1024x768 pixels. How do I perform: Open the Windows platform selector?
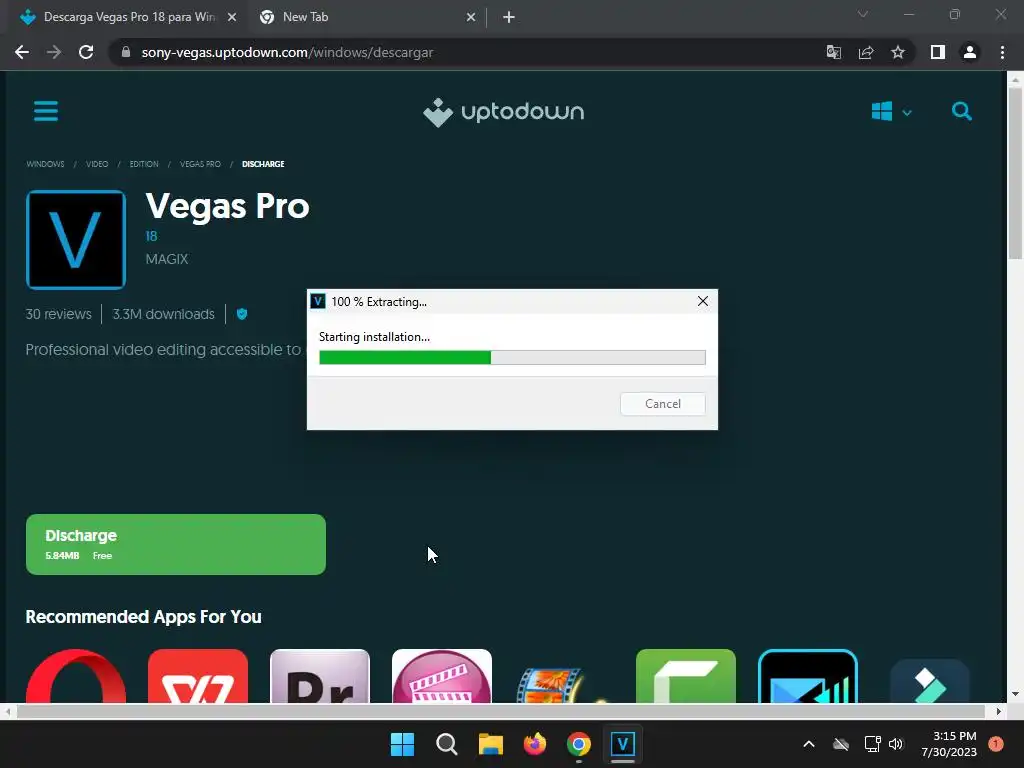(891, 112)
